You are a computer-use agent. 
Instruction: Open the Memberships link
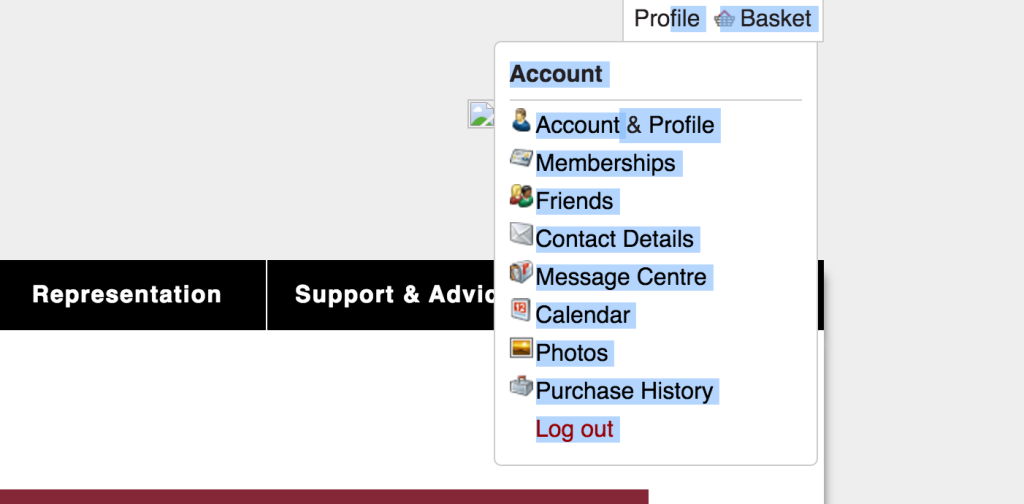click(x=605, y=163)
